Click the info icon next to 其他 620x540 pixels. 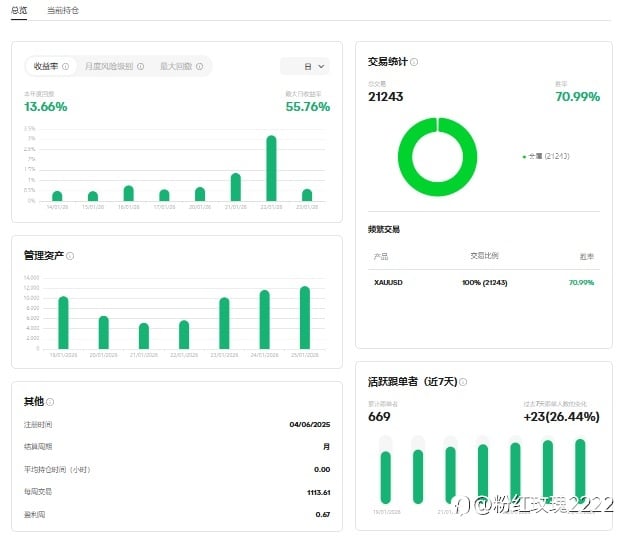coord(50,402)
